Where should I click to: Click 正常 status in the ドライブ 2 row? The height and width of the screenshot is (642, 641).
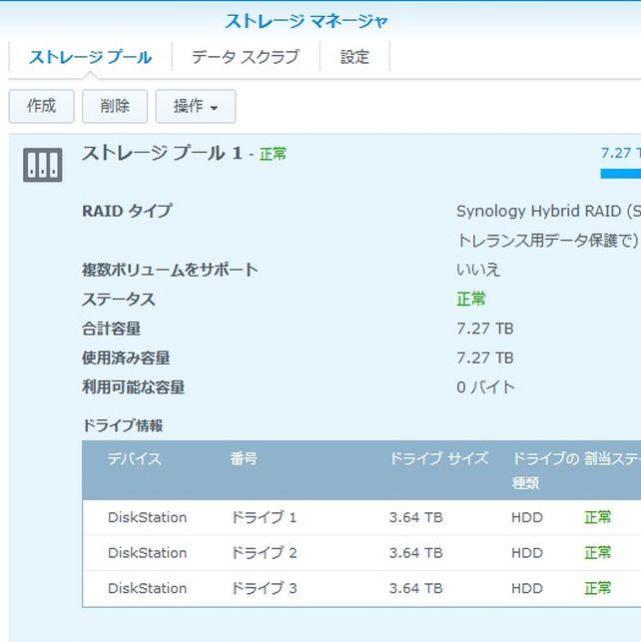(598, 553)
